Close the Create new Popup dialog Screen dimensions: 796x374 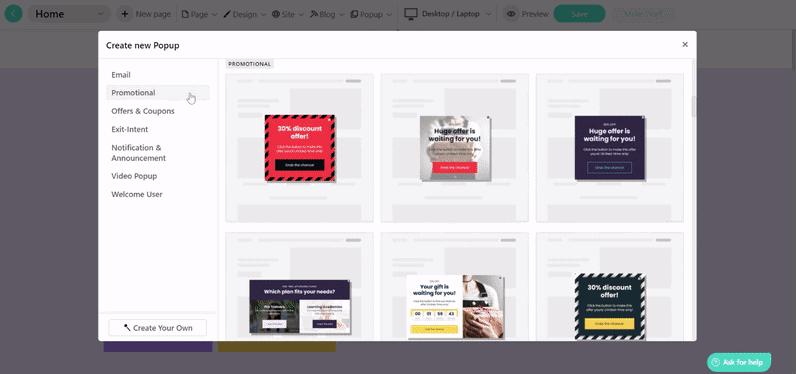[x=685, y=45]
